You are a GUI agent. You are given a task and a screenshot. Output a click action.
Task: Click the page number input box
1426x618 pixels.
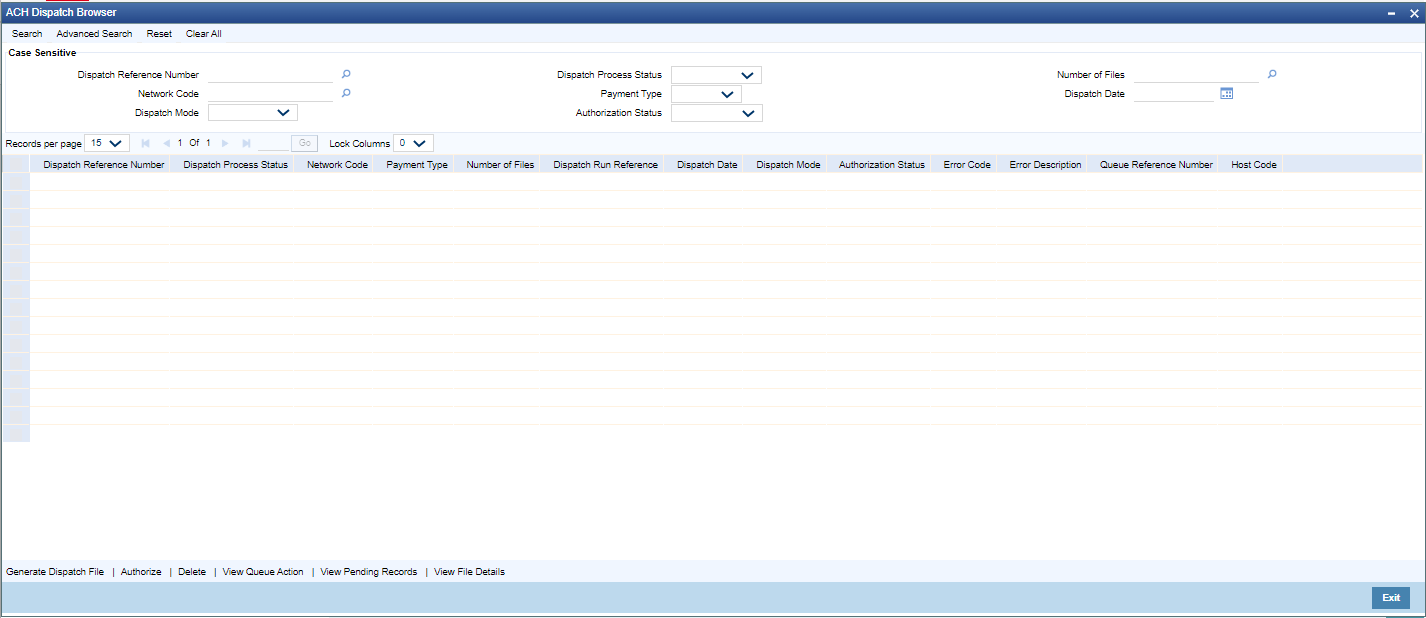(272, 143)
